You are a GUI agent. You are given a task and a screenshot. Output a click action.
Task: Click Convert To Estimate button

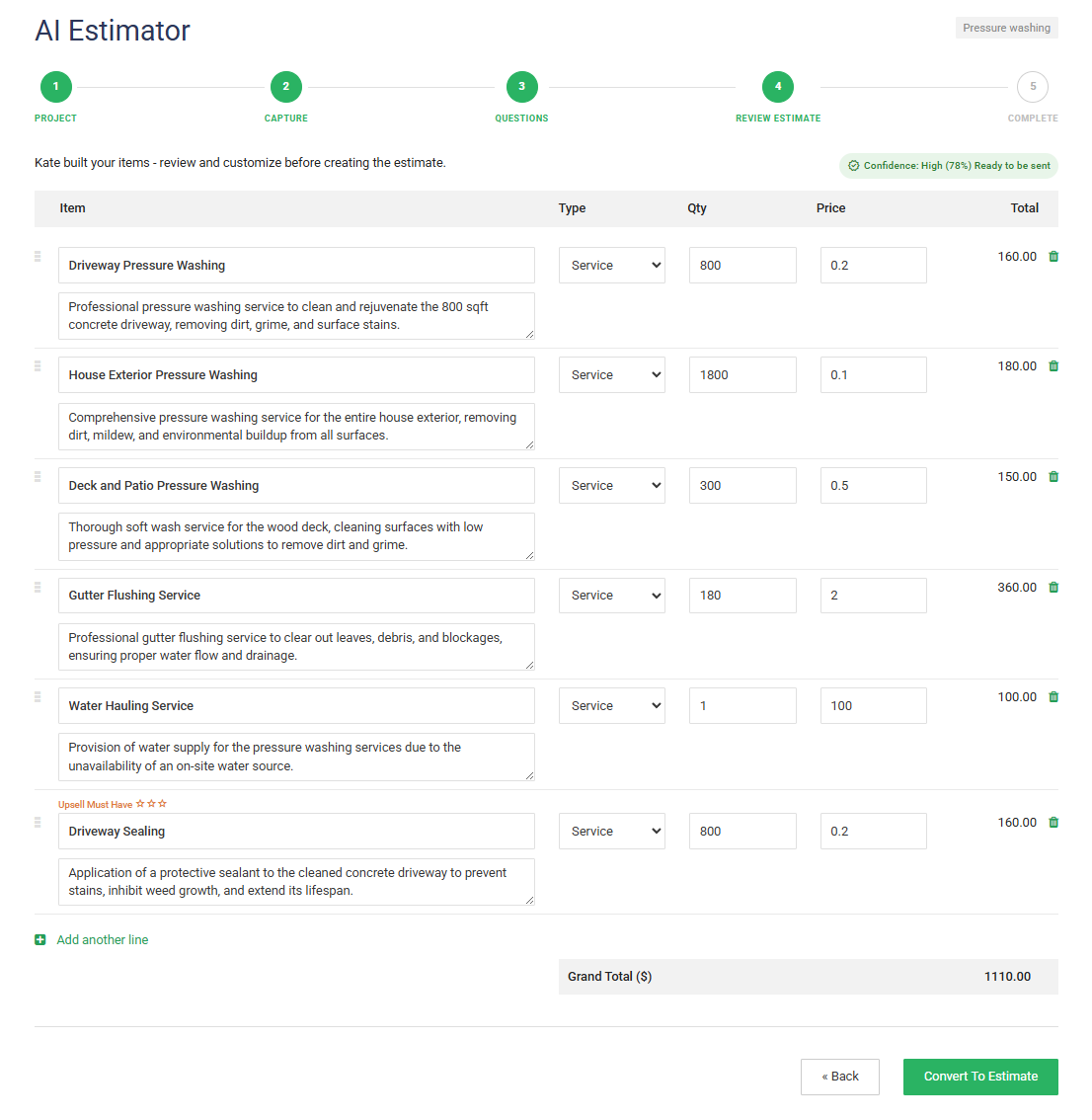click(x=980, y=1077)
